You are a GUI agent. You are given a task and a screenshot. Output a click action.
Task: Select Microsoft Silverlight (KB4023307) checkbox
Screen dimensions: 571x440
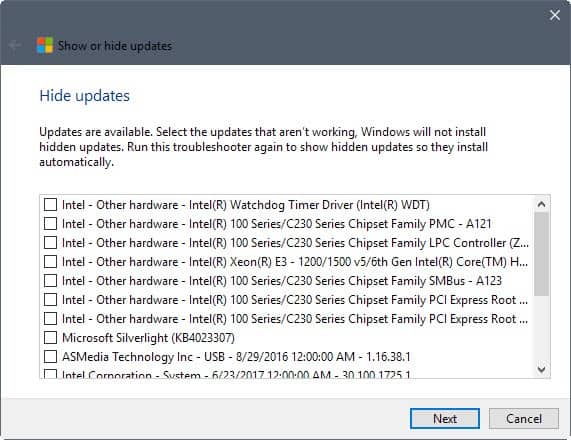[x=50, y=338]
